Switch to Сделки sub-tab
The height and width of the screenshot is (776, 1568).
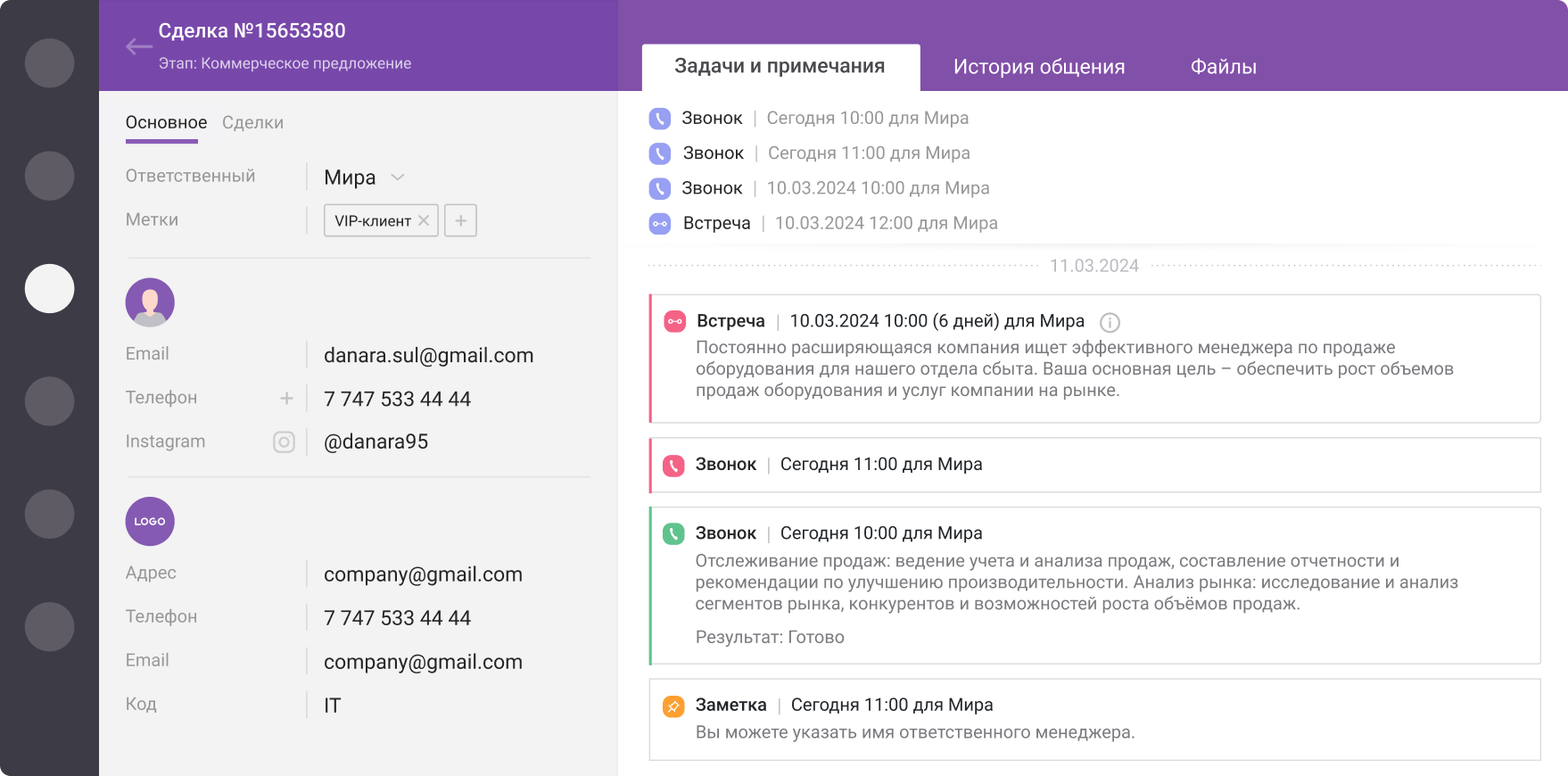click(252, 123)
